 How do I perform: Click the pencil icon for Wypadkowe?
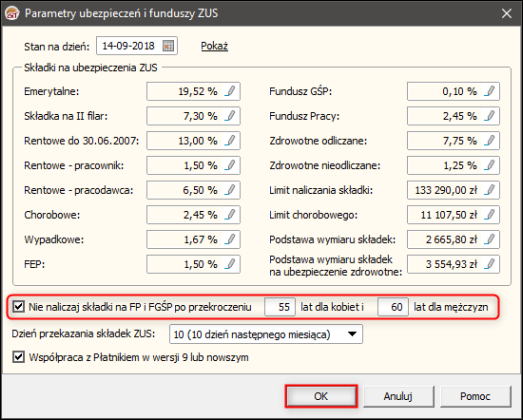[x=230, y=240]
